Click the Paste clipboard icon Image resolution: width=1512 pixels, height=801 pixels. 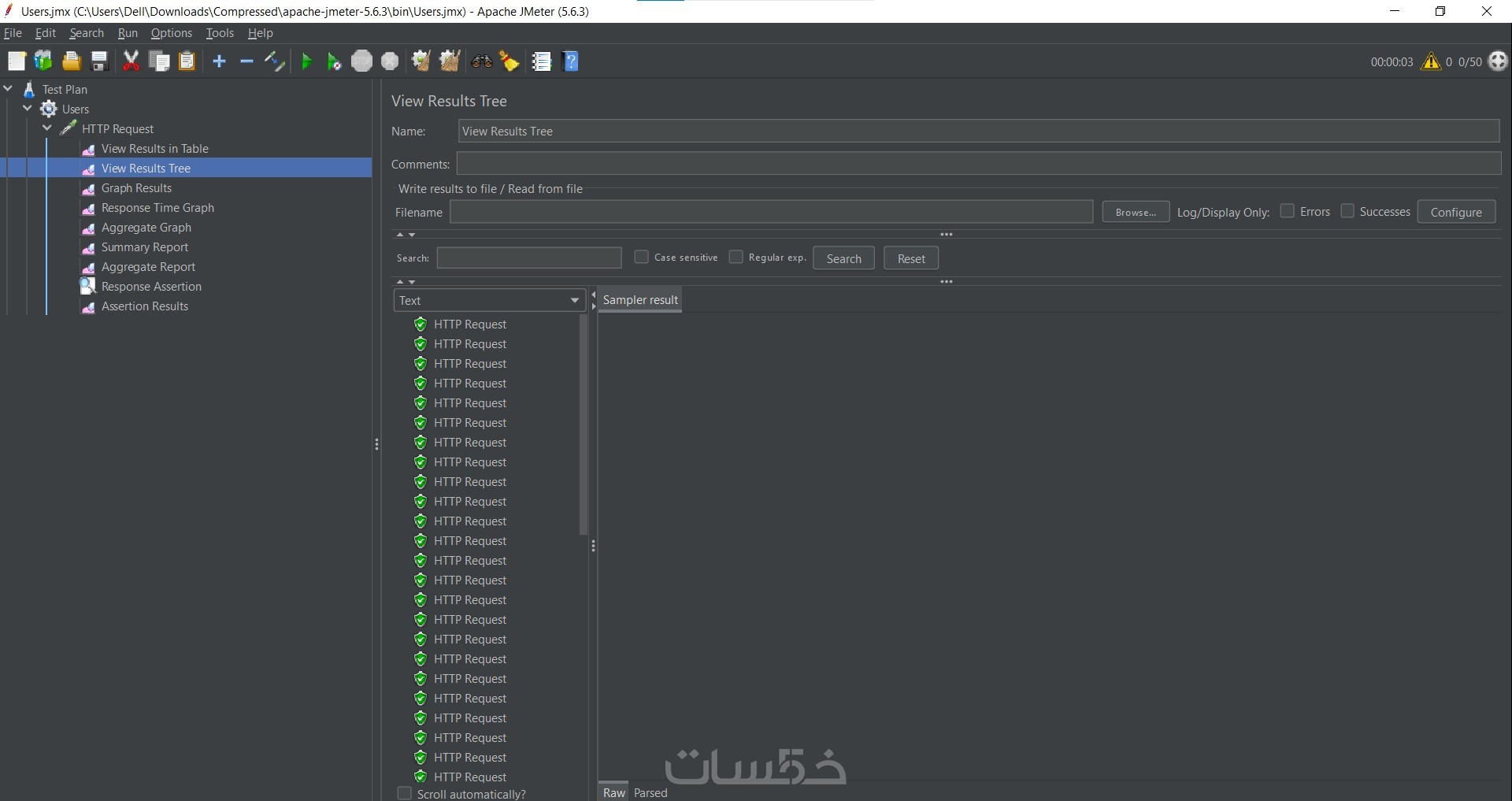coord(187,61)
